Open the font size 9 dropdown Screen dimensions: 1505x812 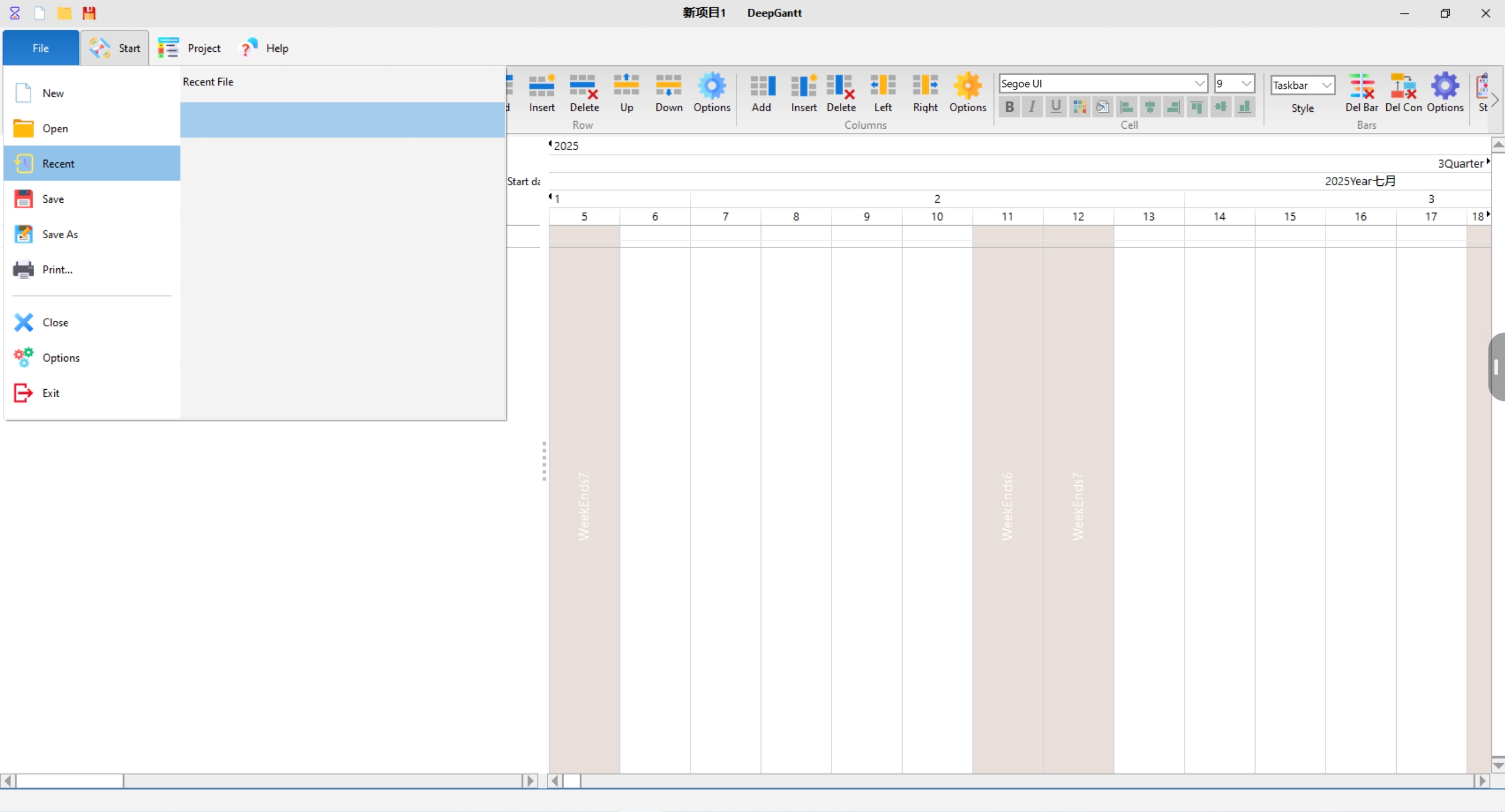[1246, 83]
